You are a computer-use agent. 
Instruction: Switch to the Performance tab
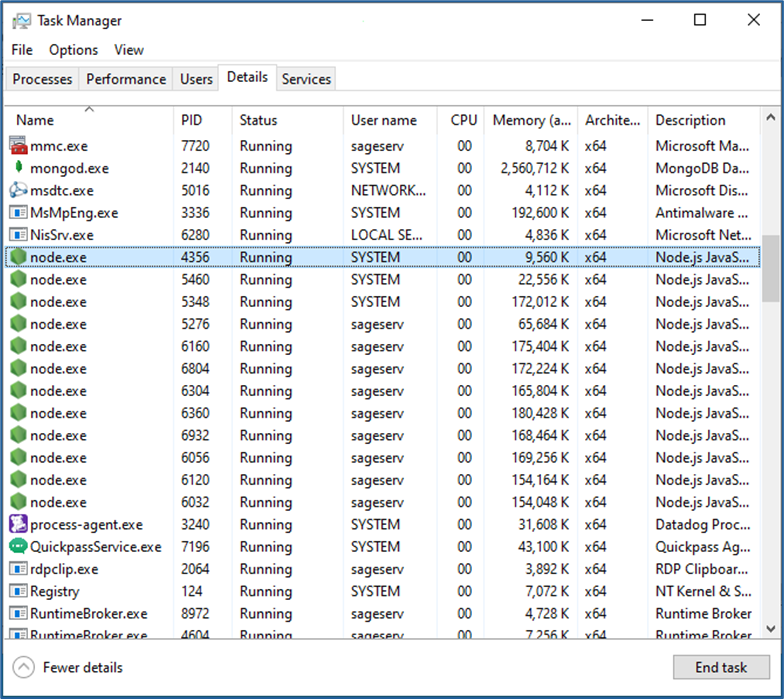click(x=126, y=79)
